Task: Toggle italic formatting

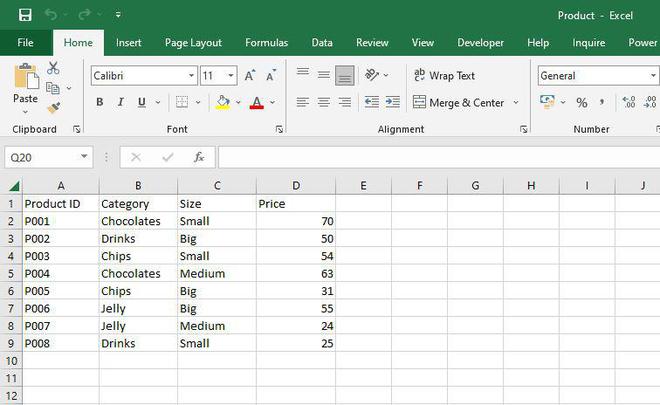Action: [x=120, y=102]
